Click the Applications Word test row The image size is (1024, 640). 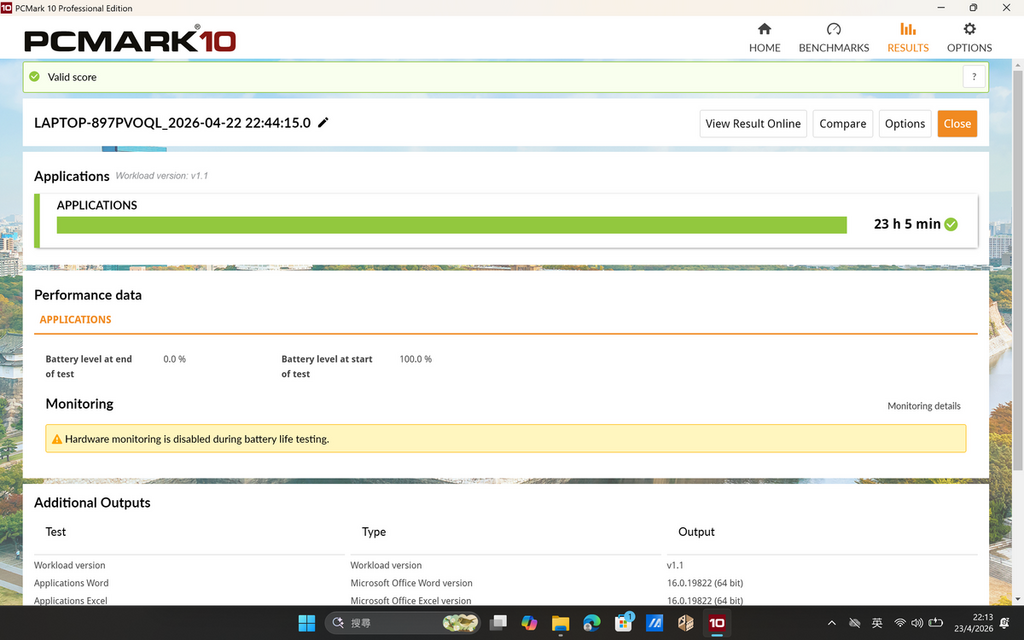coord(71,583)
